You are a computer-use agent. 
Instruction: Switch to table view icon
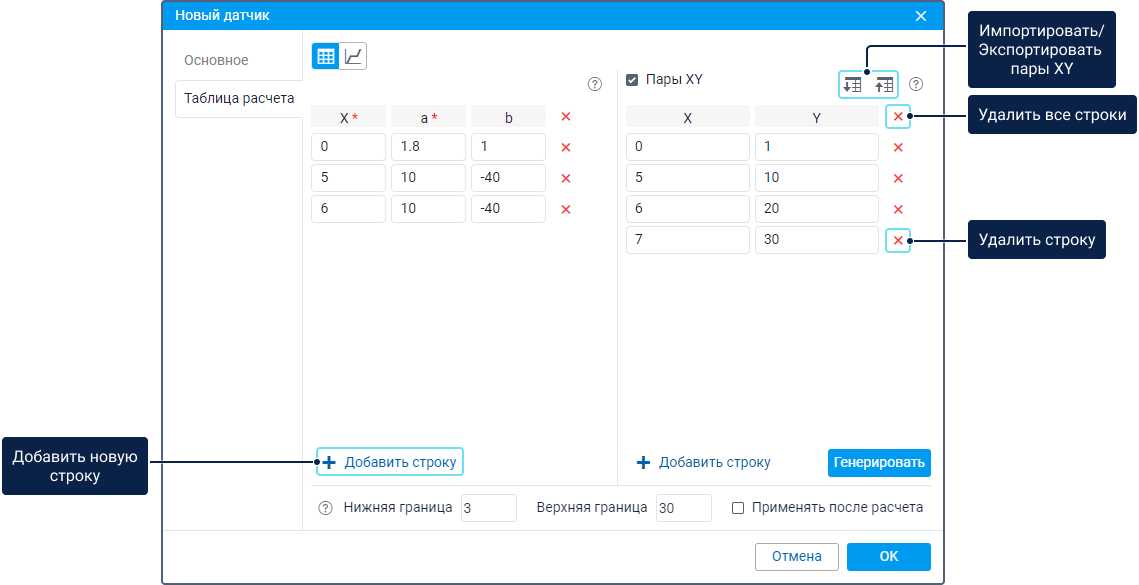[x=325, y=56]
